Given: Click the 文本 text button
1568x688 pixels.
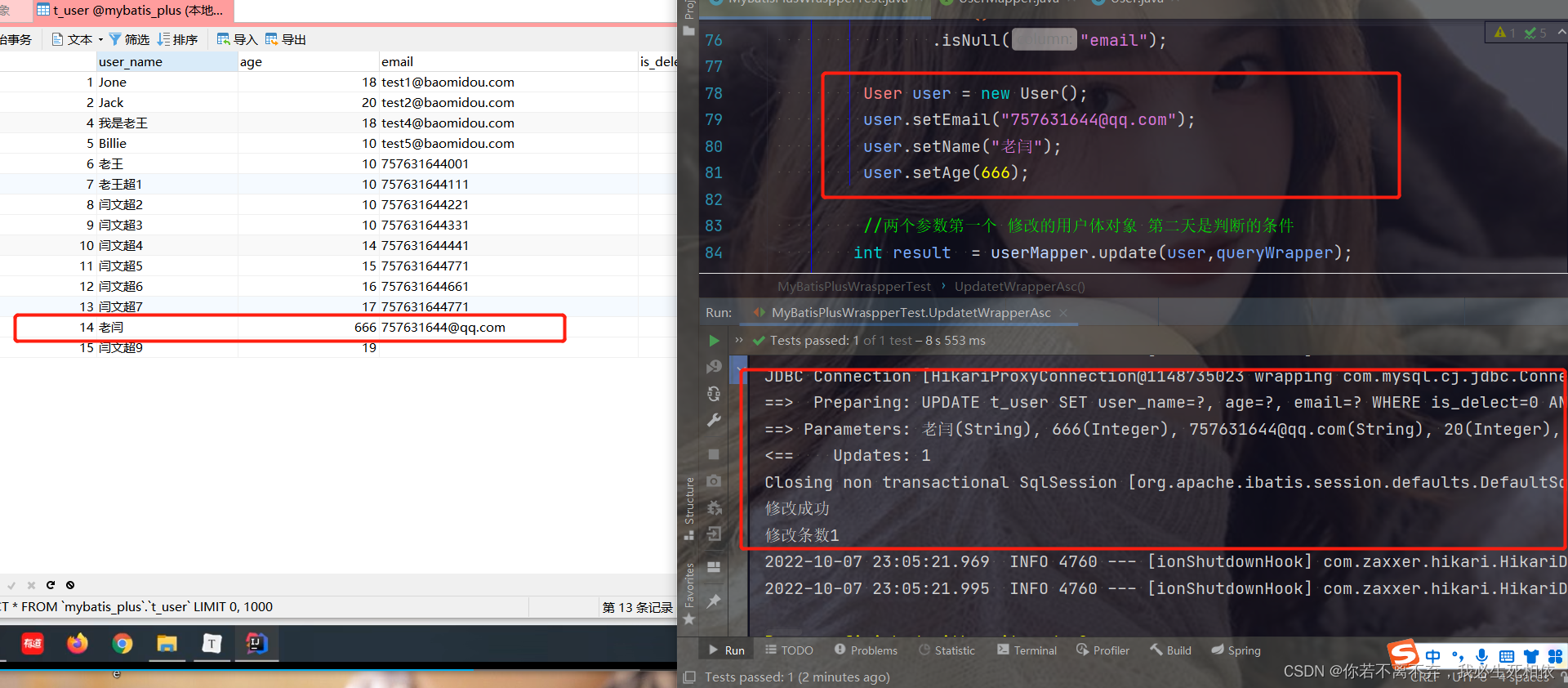Looking at the screenshot, I should pos(72,39).
